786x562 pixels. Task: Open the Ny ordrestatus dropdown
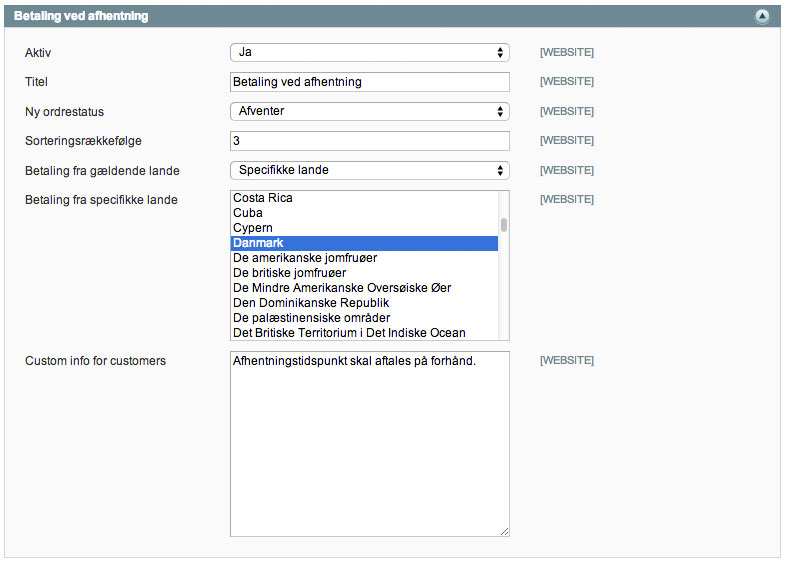click(x=369, y=111)
